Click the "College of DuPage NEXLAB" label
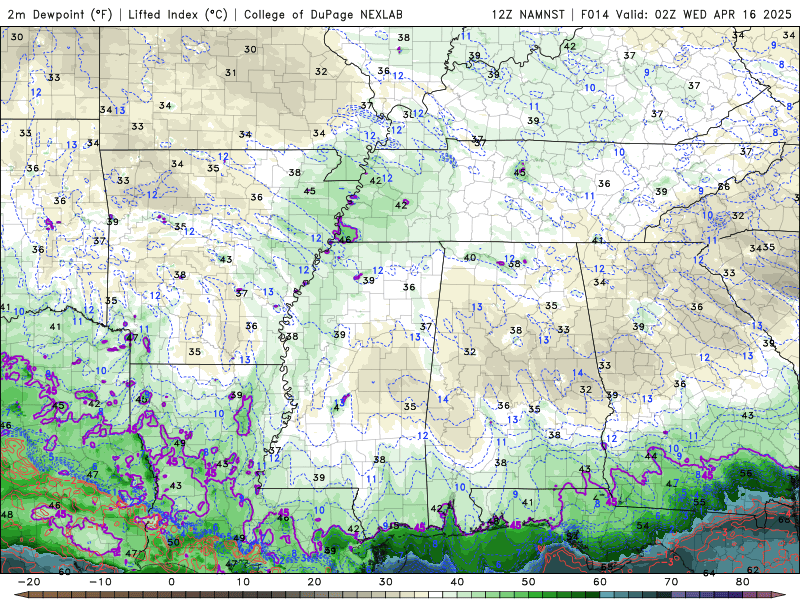The height and width of the screenshot is (600, 800). 323,14
